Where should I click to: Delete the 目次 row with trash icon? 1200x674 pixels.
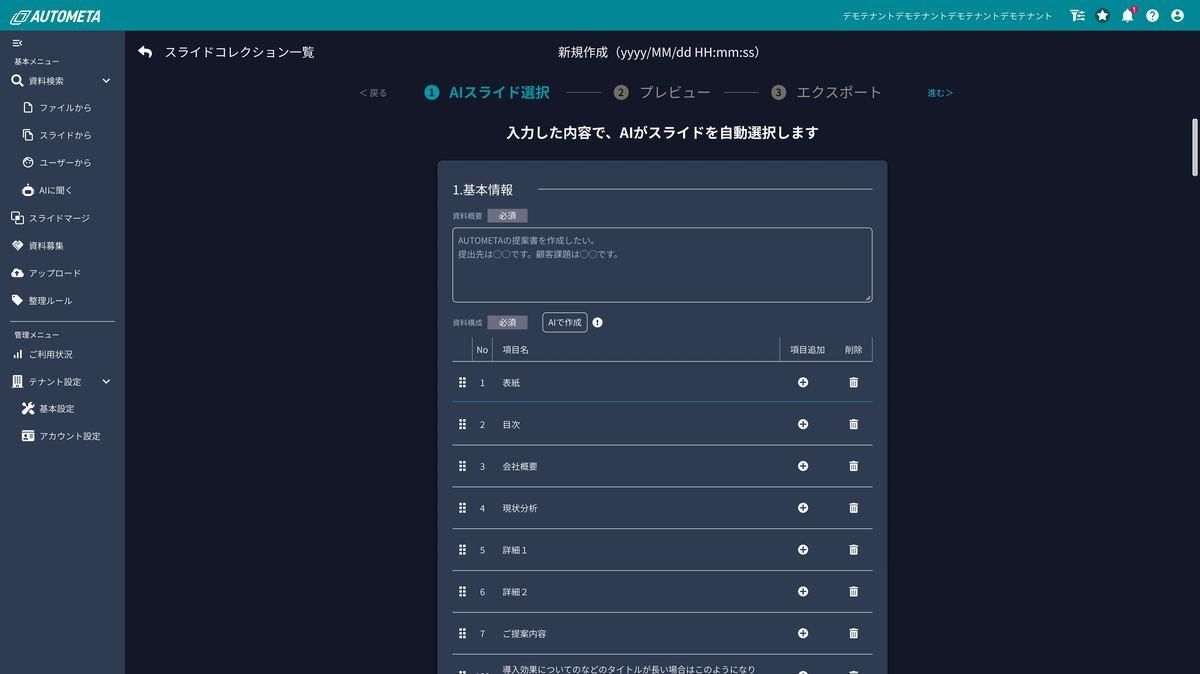[x=853, y=424]
